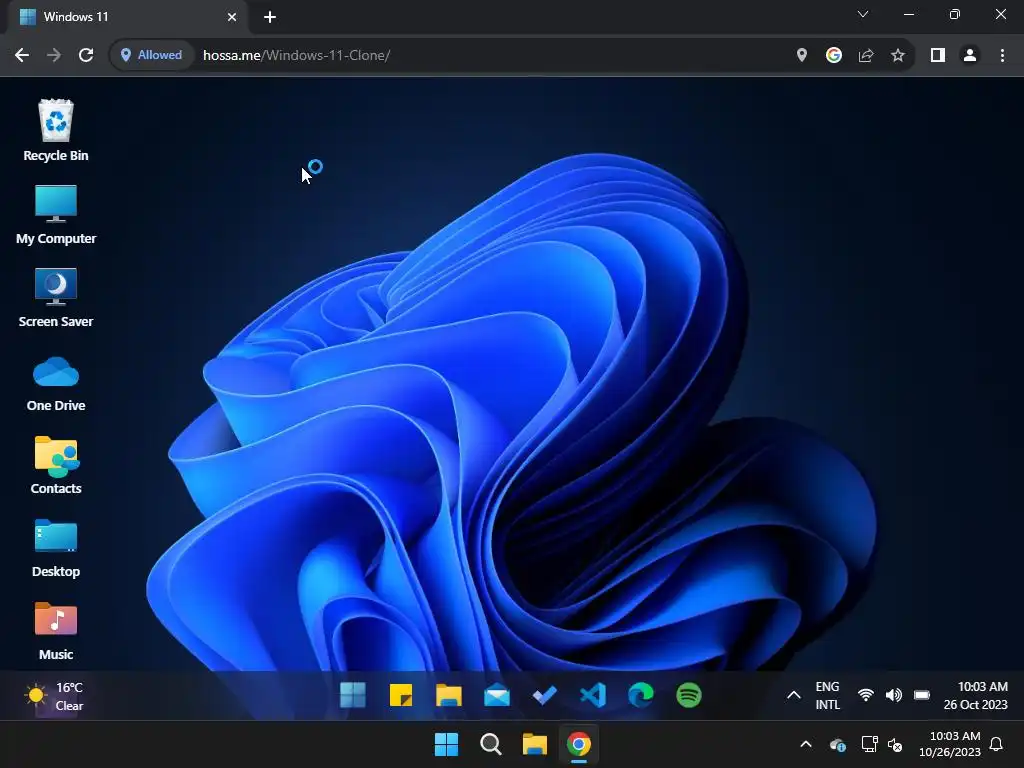
Task: Open the clone's 26 Oct 2023 clock
Action: pos(975,696)
